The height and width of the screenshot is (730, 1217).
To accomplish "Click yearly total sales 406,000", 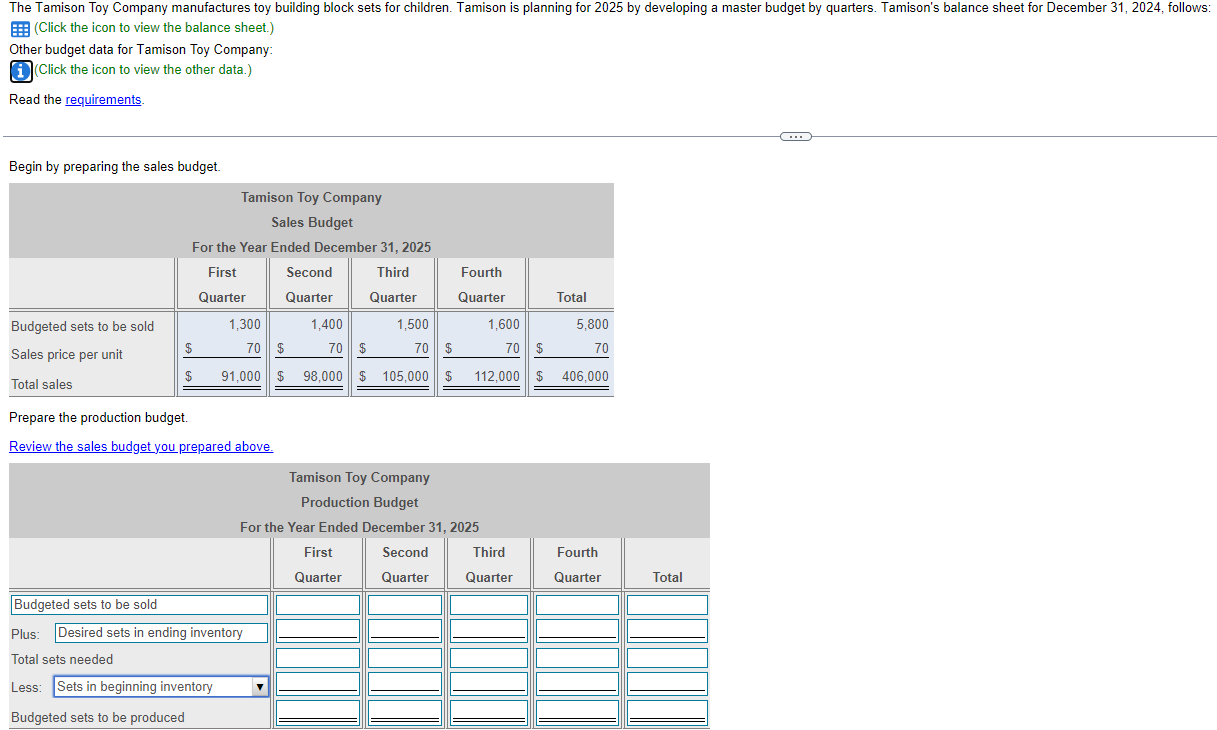I will coord(585,376).
